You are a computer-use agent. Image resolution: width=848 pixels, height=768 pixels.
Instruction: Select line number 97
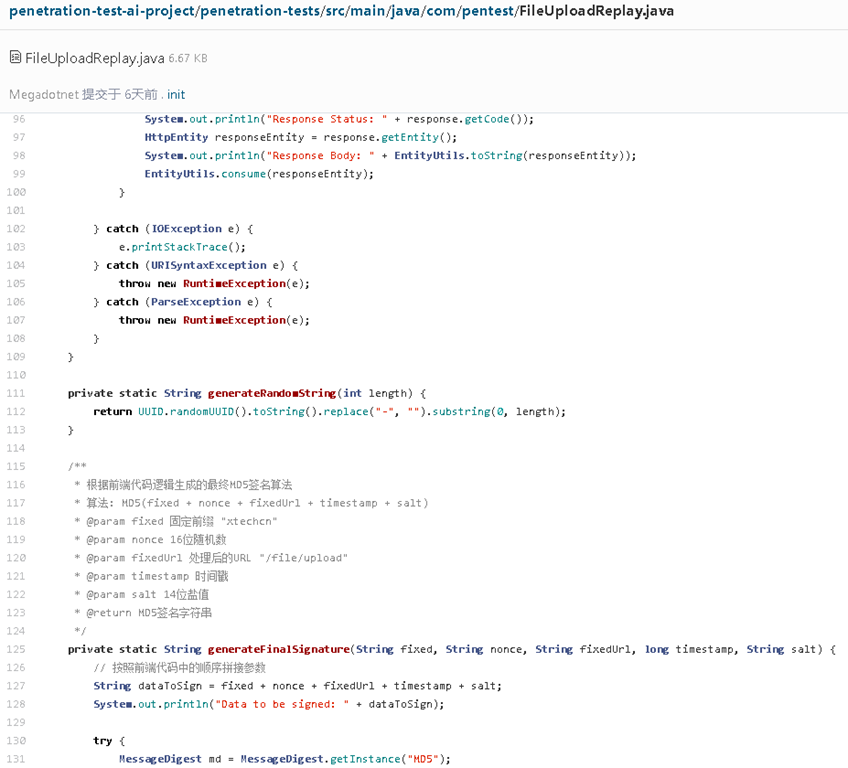pyautogui.click(x=19, y=137)
